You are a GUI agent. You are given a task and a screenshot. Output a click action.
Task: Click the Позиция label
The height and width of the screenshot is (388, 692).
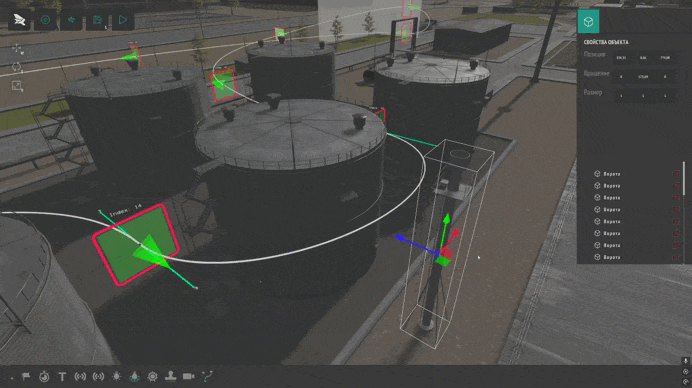click(594, 55)
